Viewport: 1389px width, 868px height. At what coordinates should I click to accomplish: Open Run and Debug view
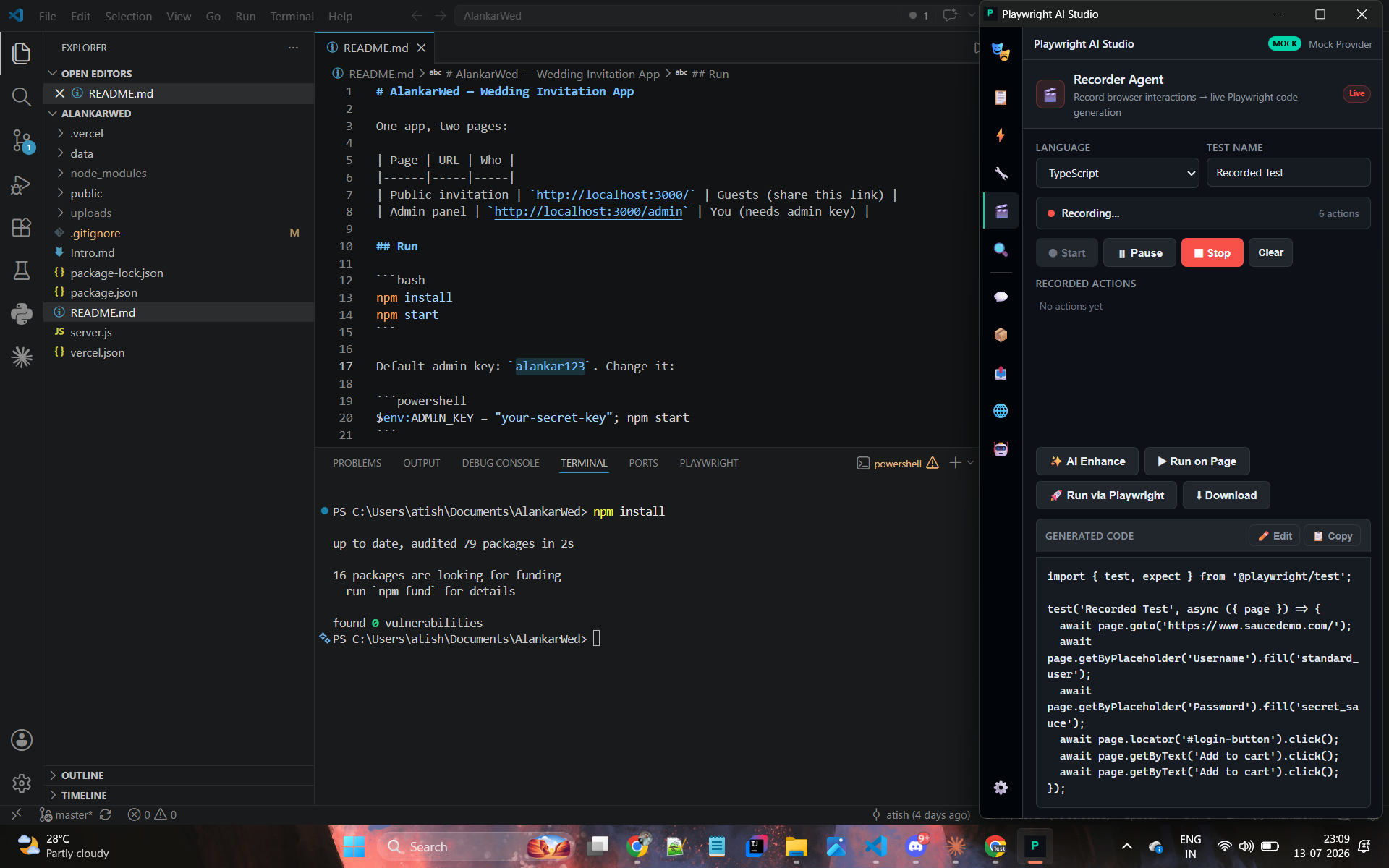22,184
